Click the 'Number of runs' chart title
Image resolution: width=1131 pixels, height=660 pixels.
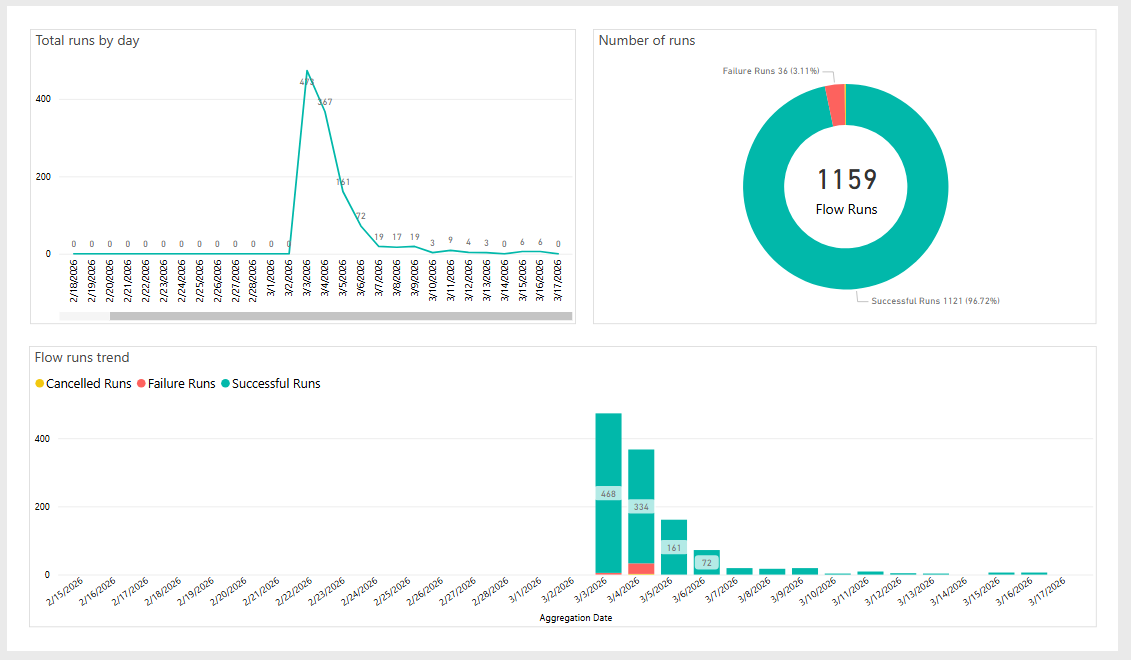point(647,40)
